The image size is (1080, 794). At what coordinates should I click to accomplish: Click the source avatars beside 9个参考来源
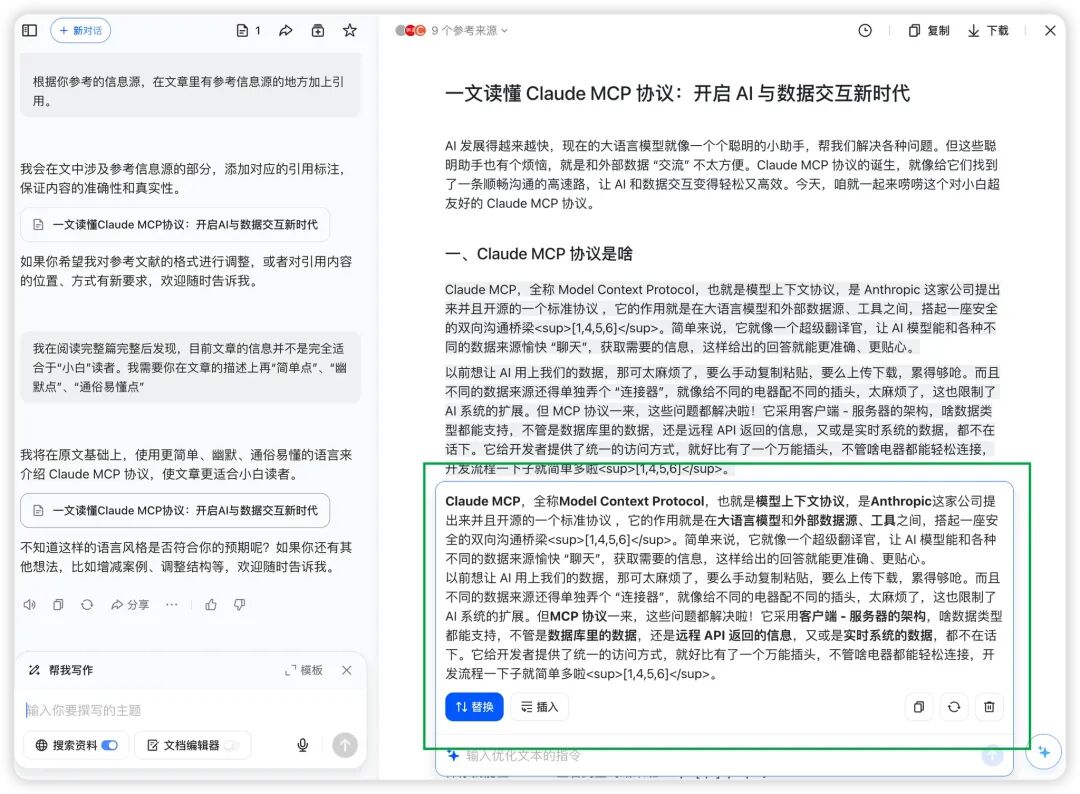tap(411, 30)
